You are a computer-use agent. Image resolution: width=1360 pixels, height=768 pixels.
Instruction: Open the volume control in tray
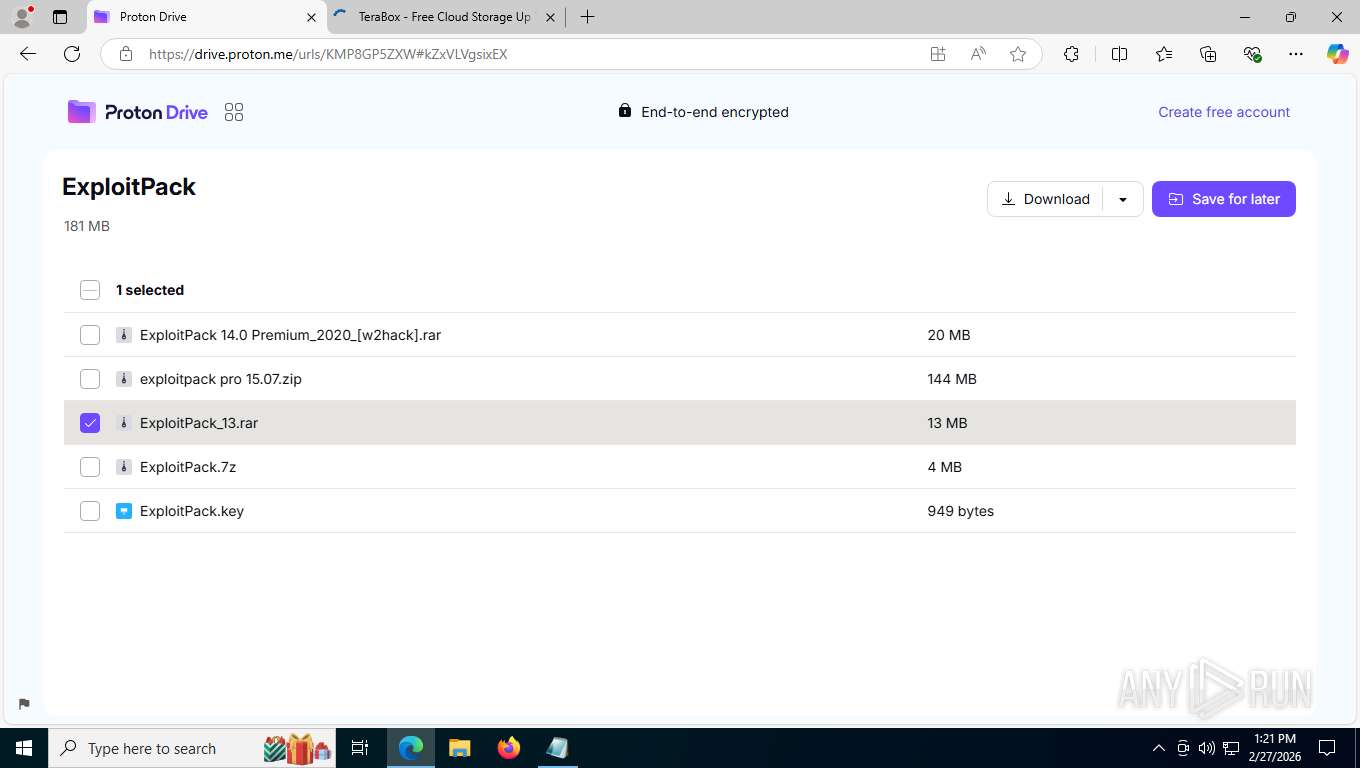point(1207,748)
